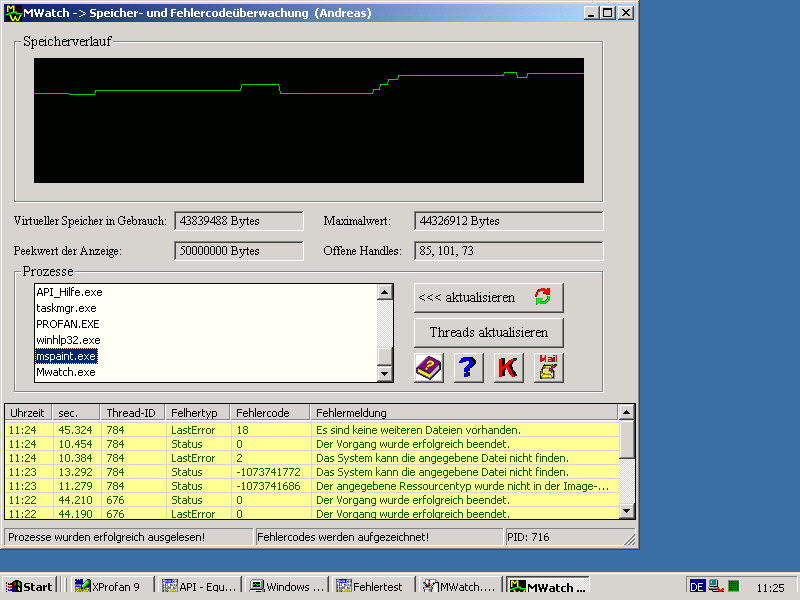Click the Peekwert der Anzeige field
This screenshot has height=600, width=800.
[239, 251]
